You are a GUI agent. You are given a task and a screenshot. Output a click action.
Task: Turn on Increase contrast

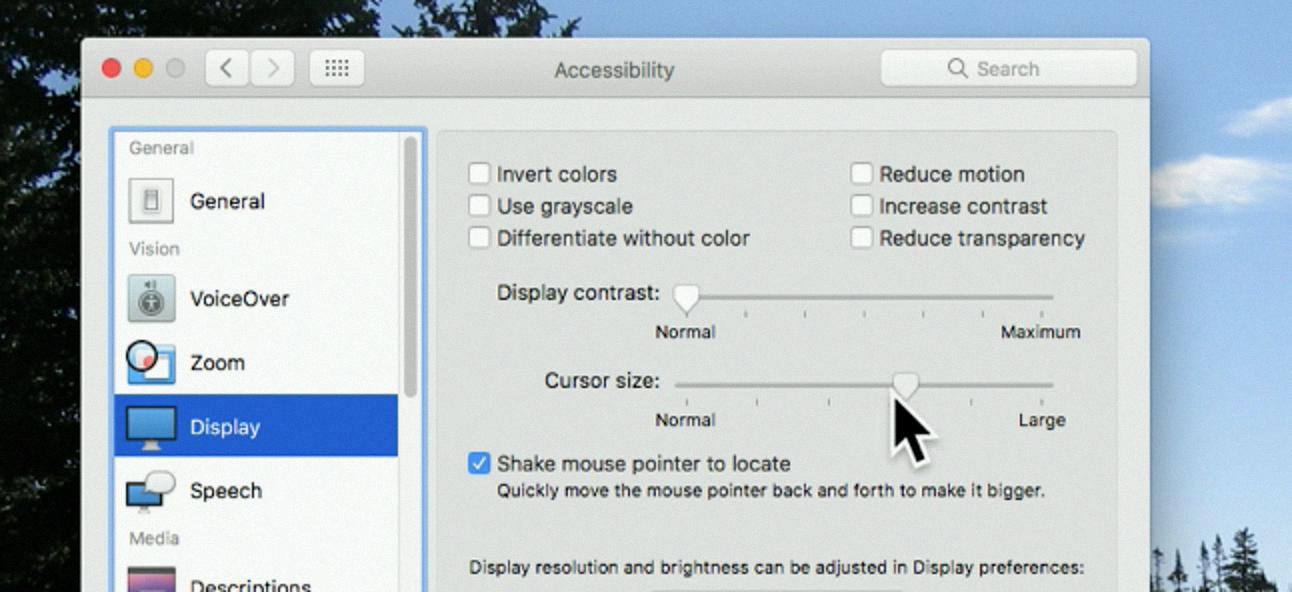point(861,206)
